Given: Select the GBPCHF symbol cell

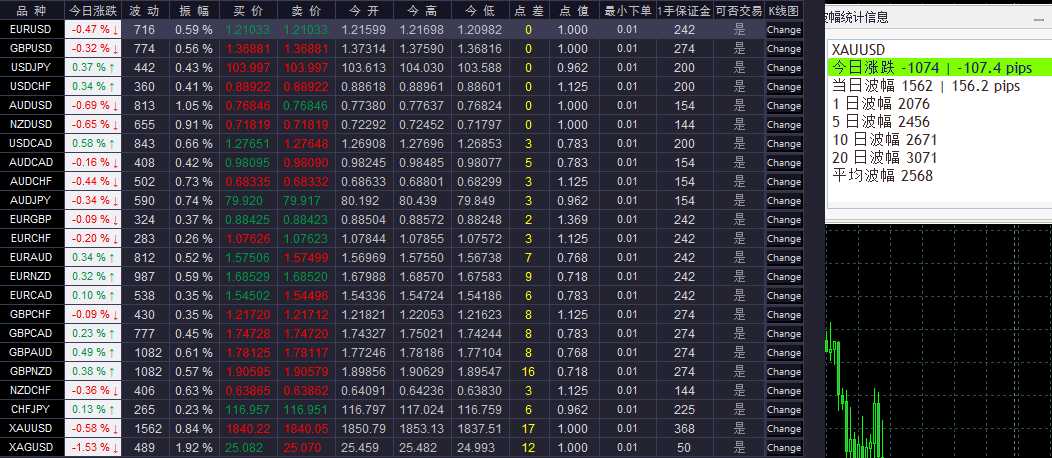Looking at the screenshot, I should pos(32,314).
